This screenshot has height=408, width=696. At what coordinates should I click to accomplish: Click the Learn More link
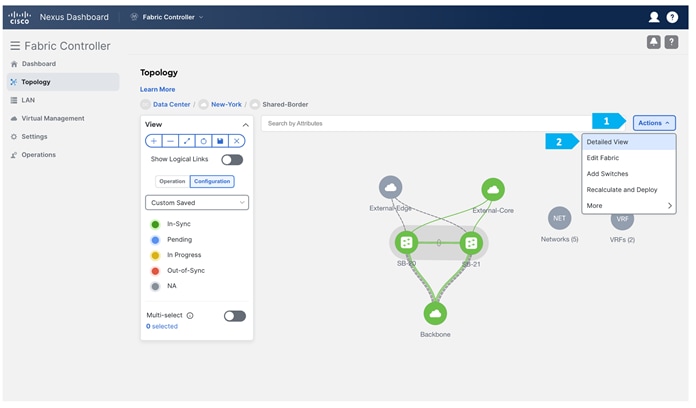click(x=158, y=89)
